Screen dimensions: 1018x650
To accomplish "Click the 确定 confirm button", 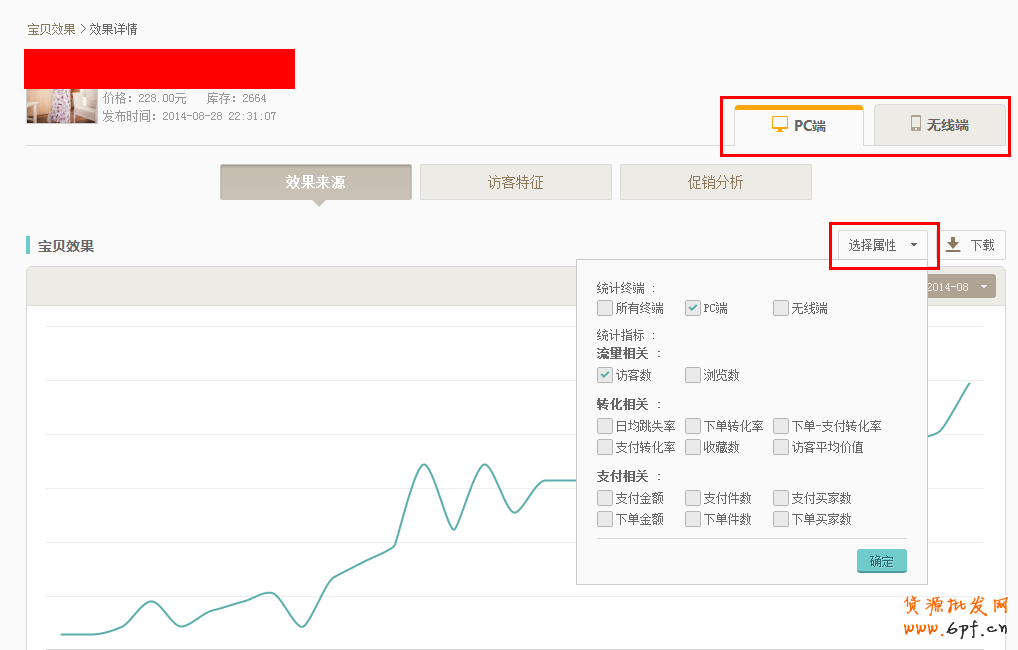I will tap(881, 561).
